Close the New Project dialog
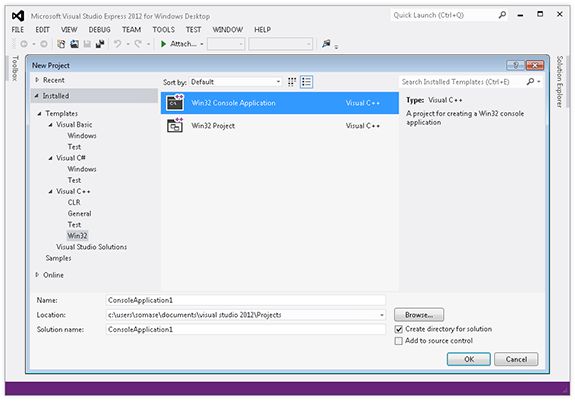The height and width of the screenshot is (401, 575). click(535, 65)
